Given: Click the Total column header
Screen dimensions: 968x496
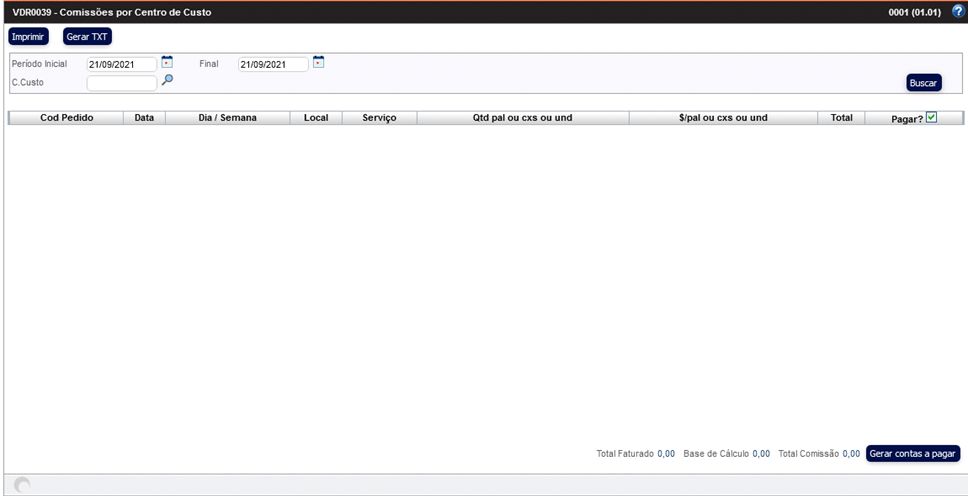Looking at the screenshot, I should (x=841, y=118).
